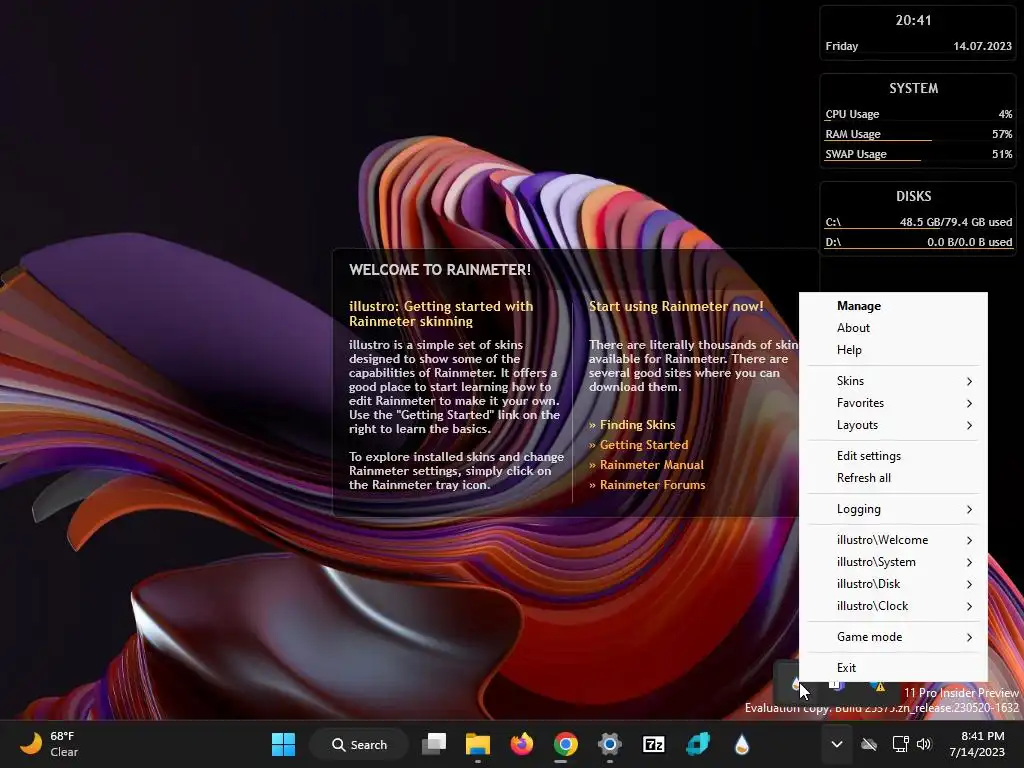The image size is (1024, 768).
Task: Open Firefox from the taskbar
Action: [x=522, y=744]
